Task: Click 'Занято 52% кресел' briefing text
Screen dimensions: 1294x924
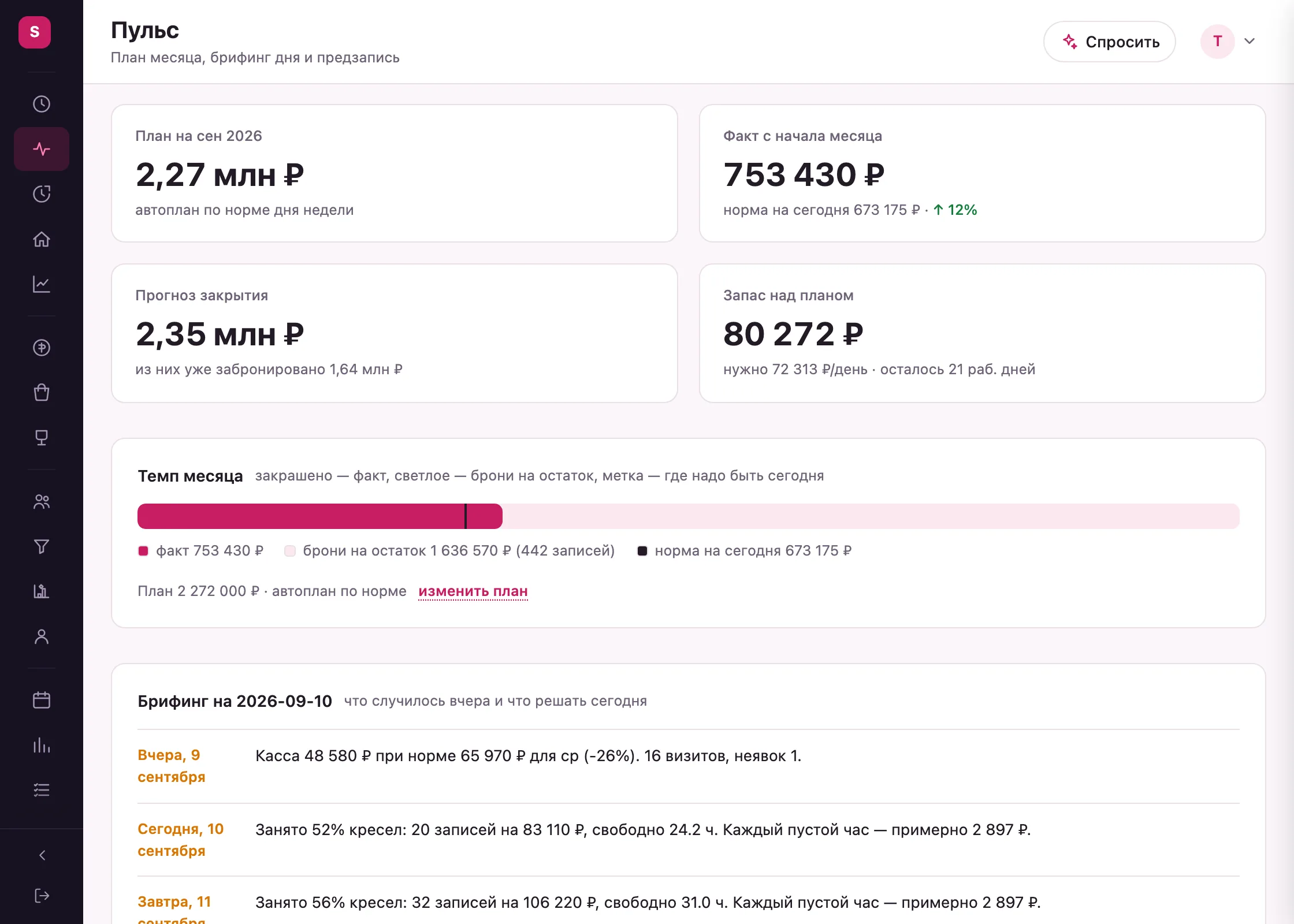Action: [x=643, y=830]
